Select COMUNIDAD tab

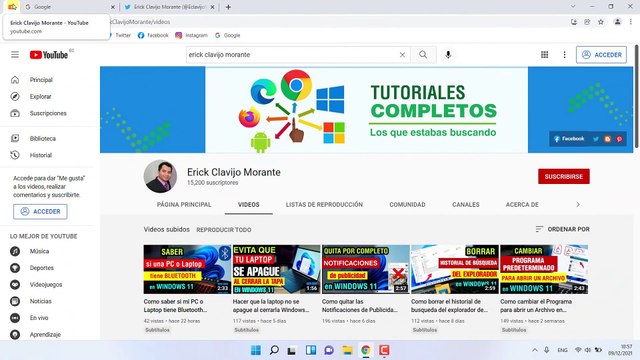(x=407, y=204)
